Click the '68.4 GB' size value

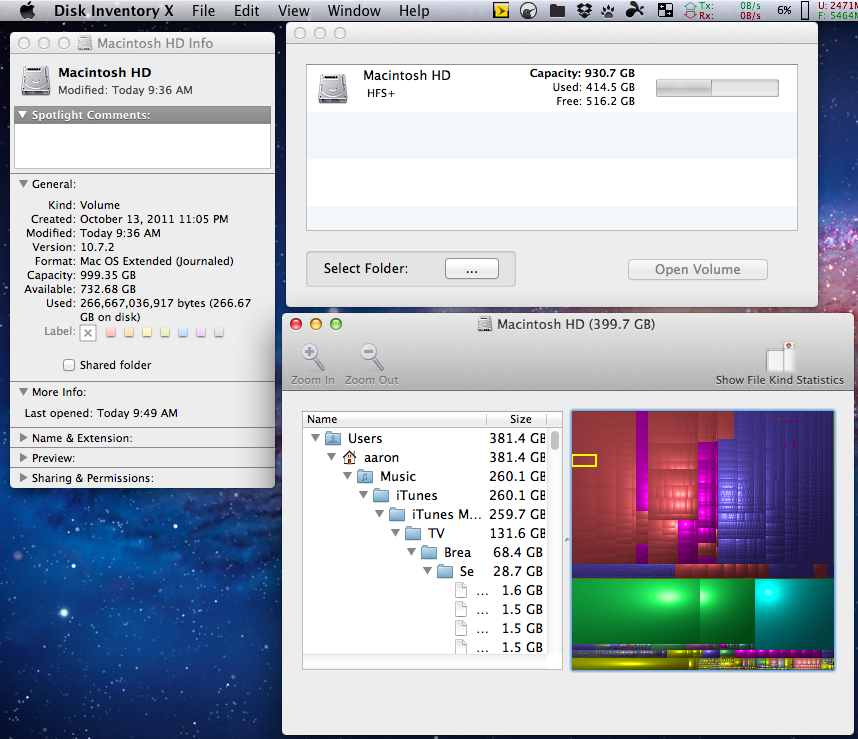pyautogui.click(x=518, y=552)
